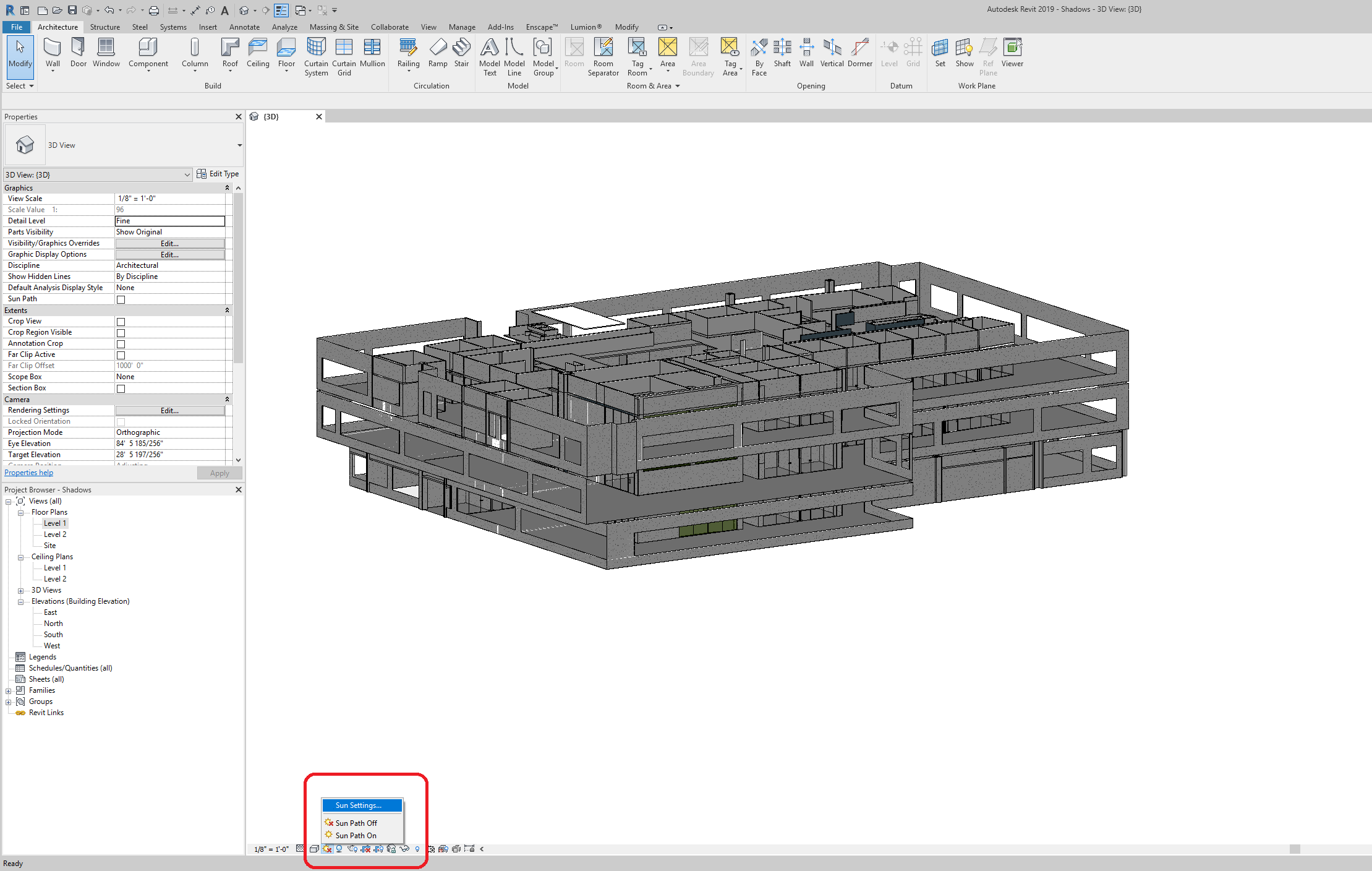Collapse the Floor Plans tree branch
1372x871 pixels.
[20, 512]
